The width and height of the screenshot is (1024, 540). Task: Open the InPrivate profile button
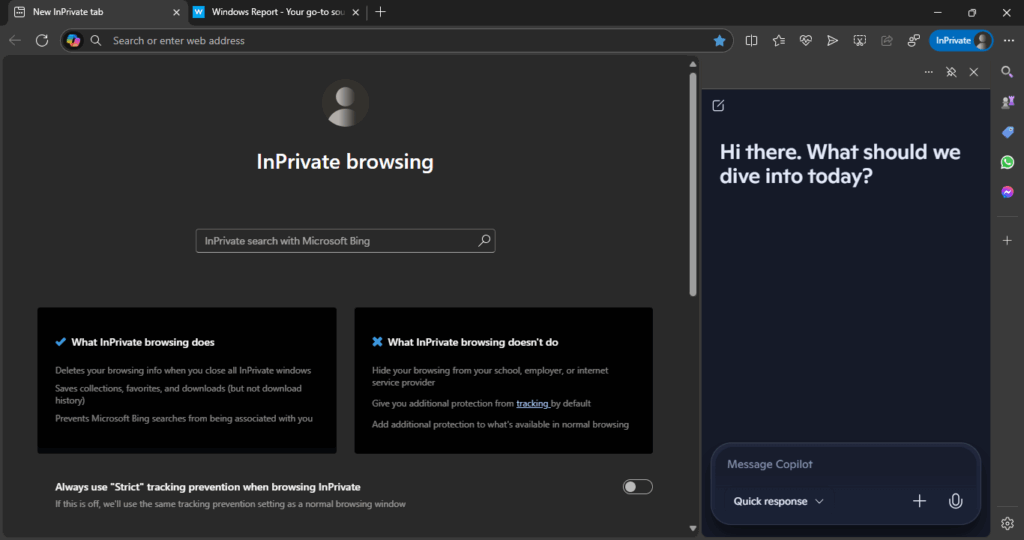coord(961,40)
